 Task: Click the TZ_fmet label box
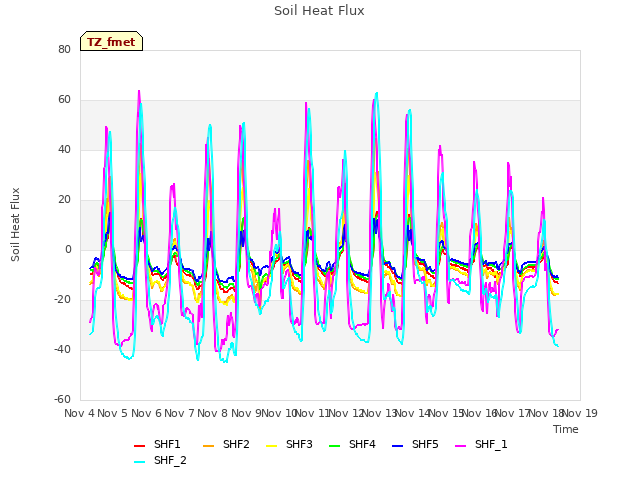(x=111, y=41)
